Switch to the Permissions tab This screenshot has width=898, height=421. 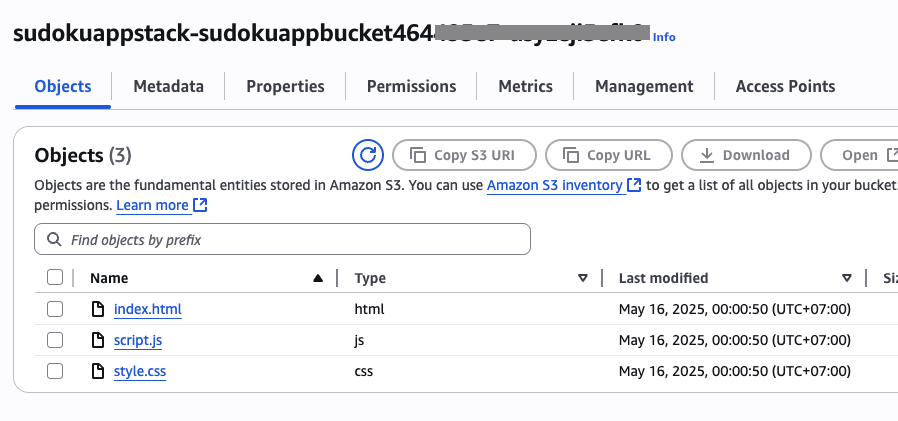coord(411,86)
